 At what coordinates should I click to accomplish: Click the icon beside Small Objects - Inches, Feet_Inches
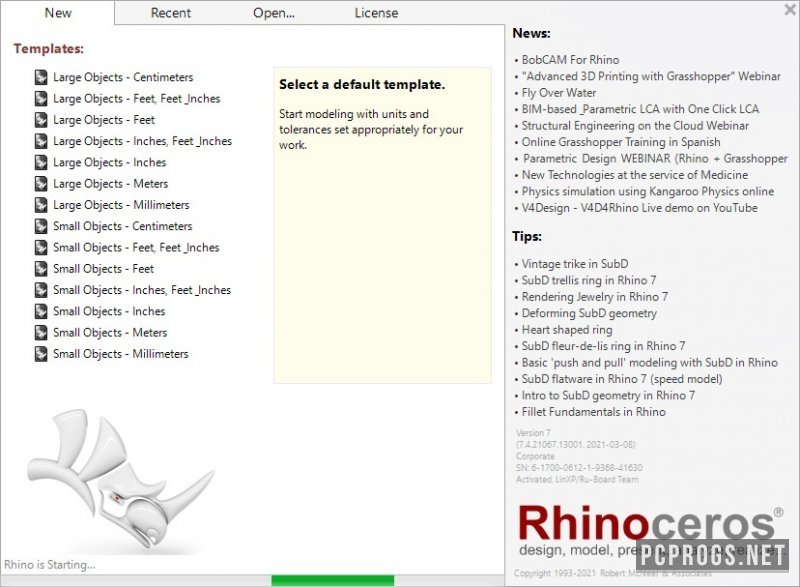(x=41, y=290)
